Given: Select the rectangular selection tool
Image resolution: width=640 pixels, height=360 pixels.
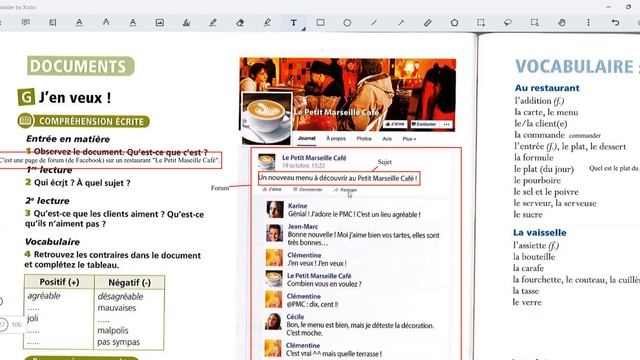Looking at the screenshot, I should click(x=534, y=22).
